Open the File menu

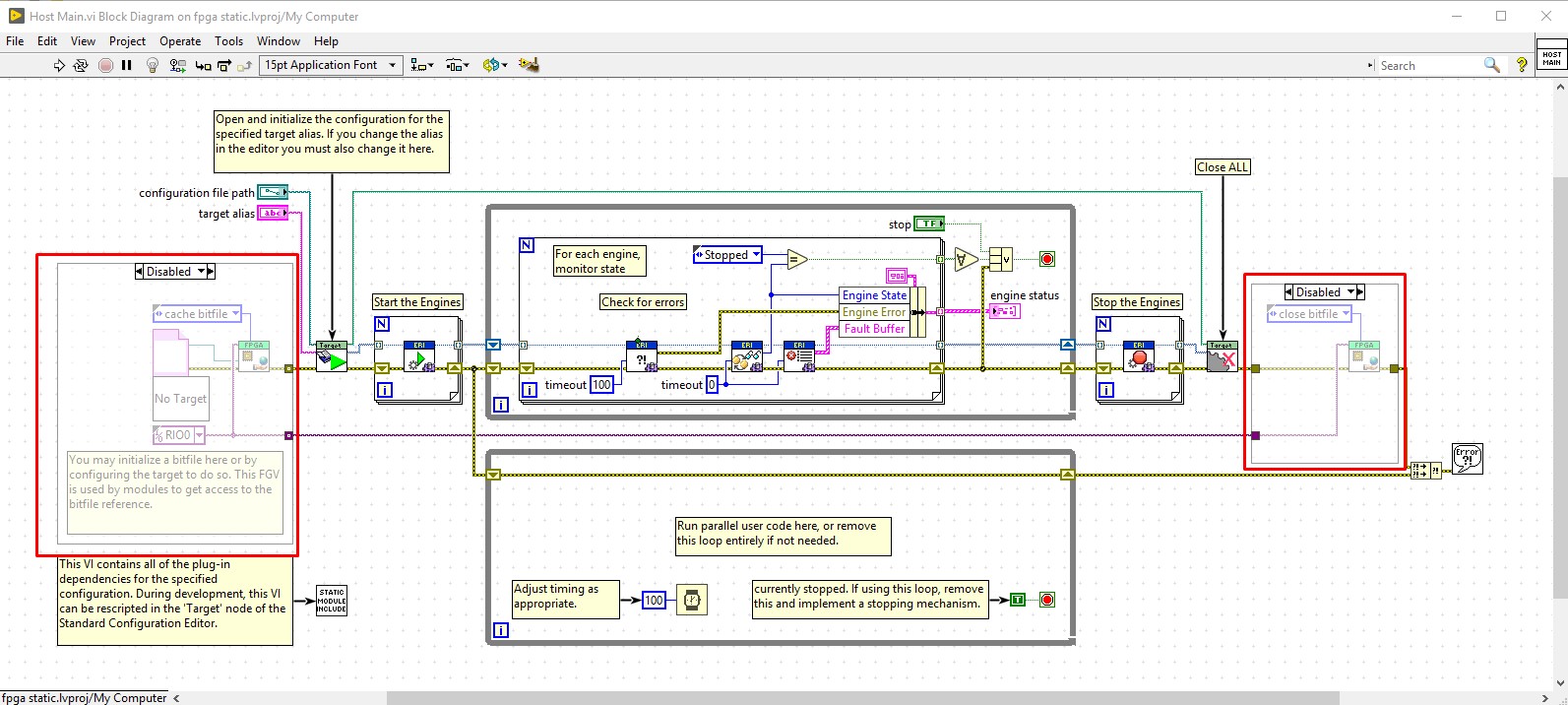(15, 41)
